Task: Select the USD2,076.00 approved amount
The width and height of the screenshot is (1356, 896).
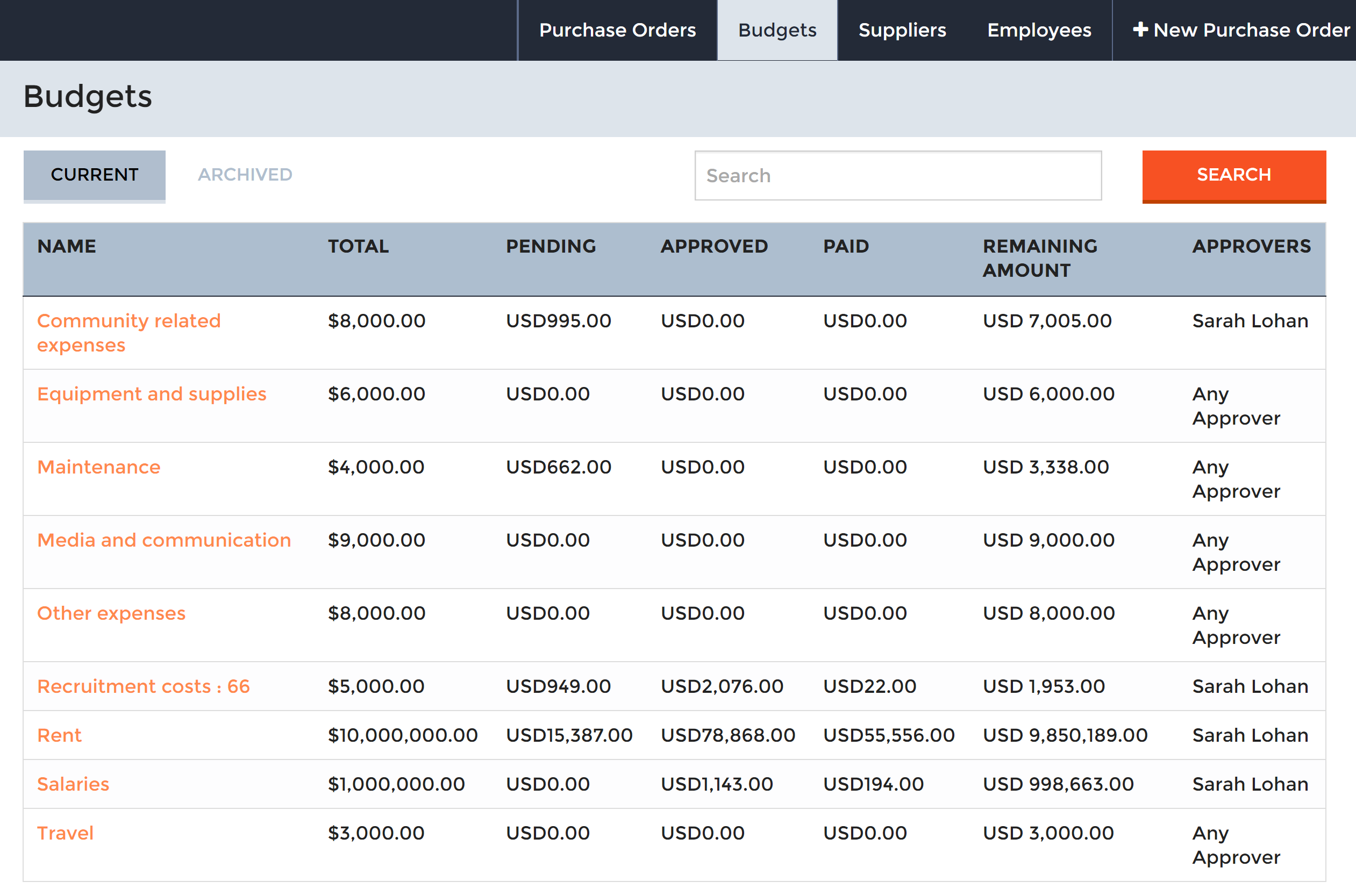Action: (x=722, y=686)
